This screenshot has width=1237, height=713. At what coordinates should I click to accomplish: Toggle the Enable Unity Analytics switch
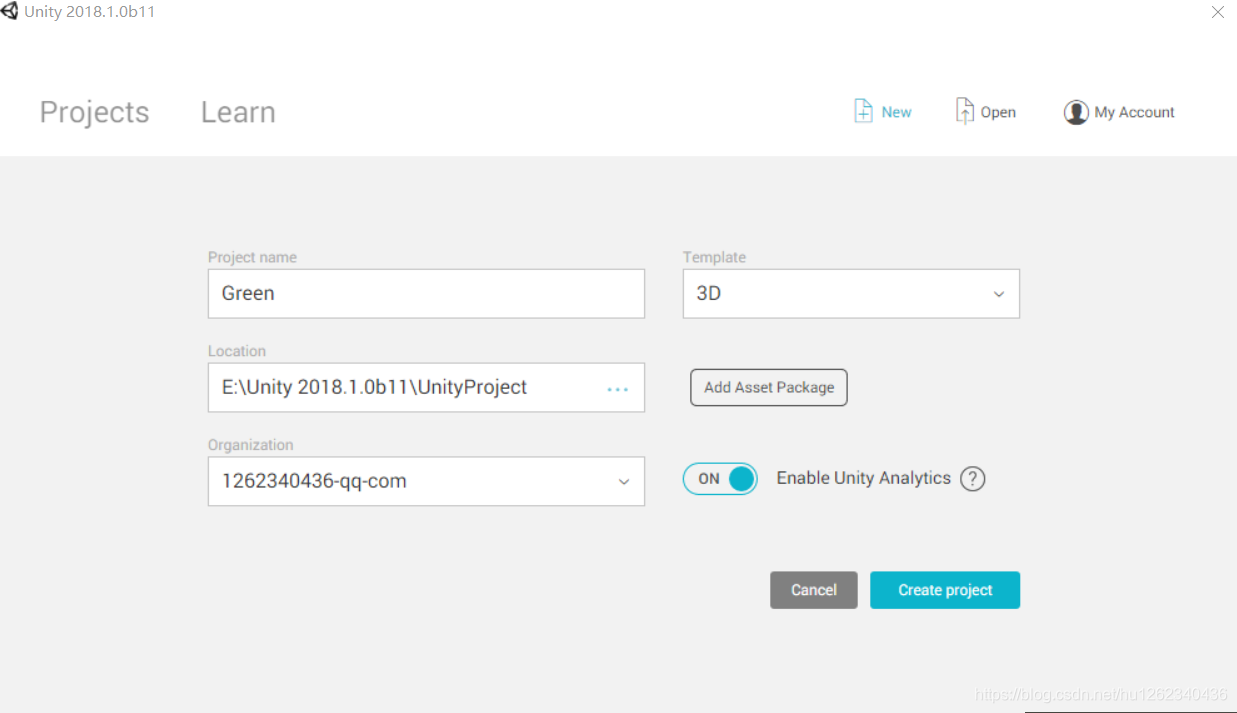pyautogui.click(x=720, y=479)
